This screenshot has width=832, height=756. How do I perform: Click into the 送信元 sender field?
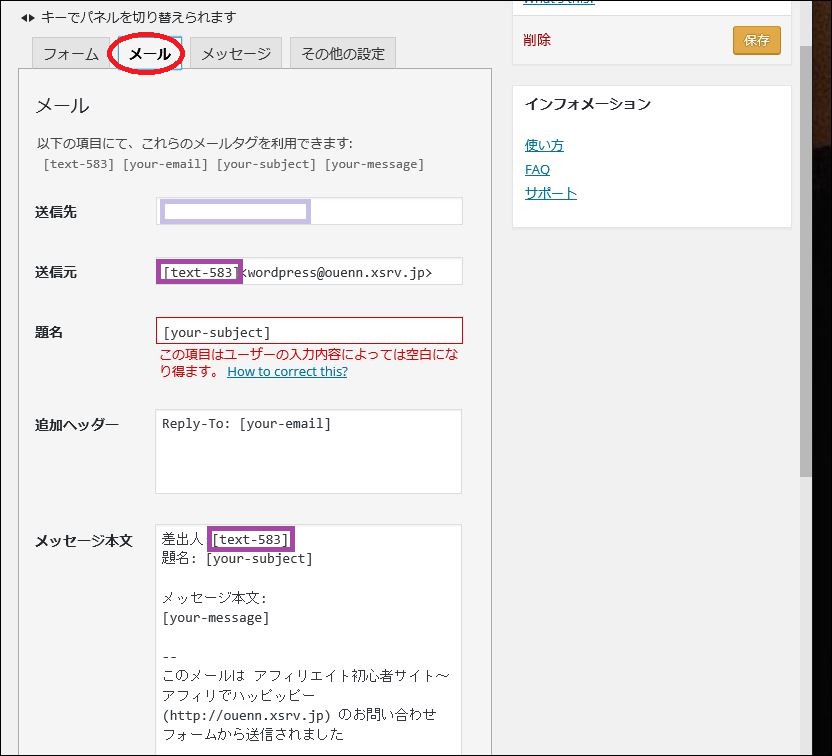point(309,271)
